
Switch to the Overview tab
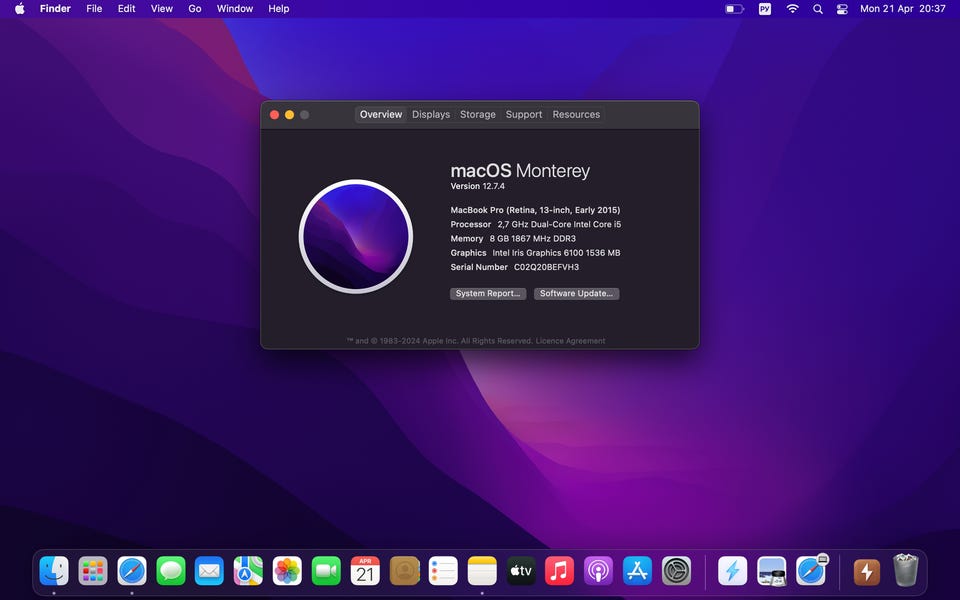pyautogui.click(x=381, y=114)
